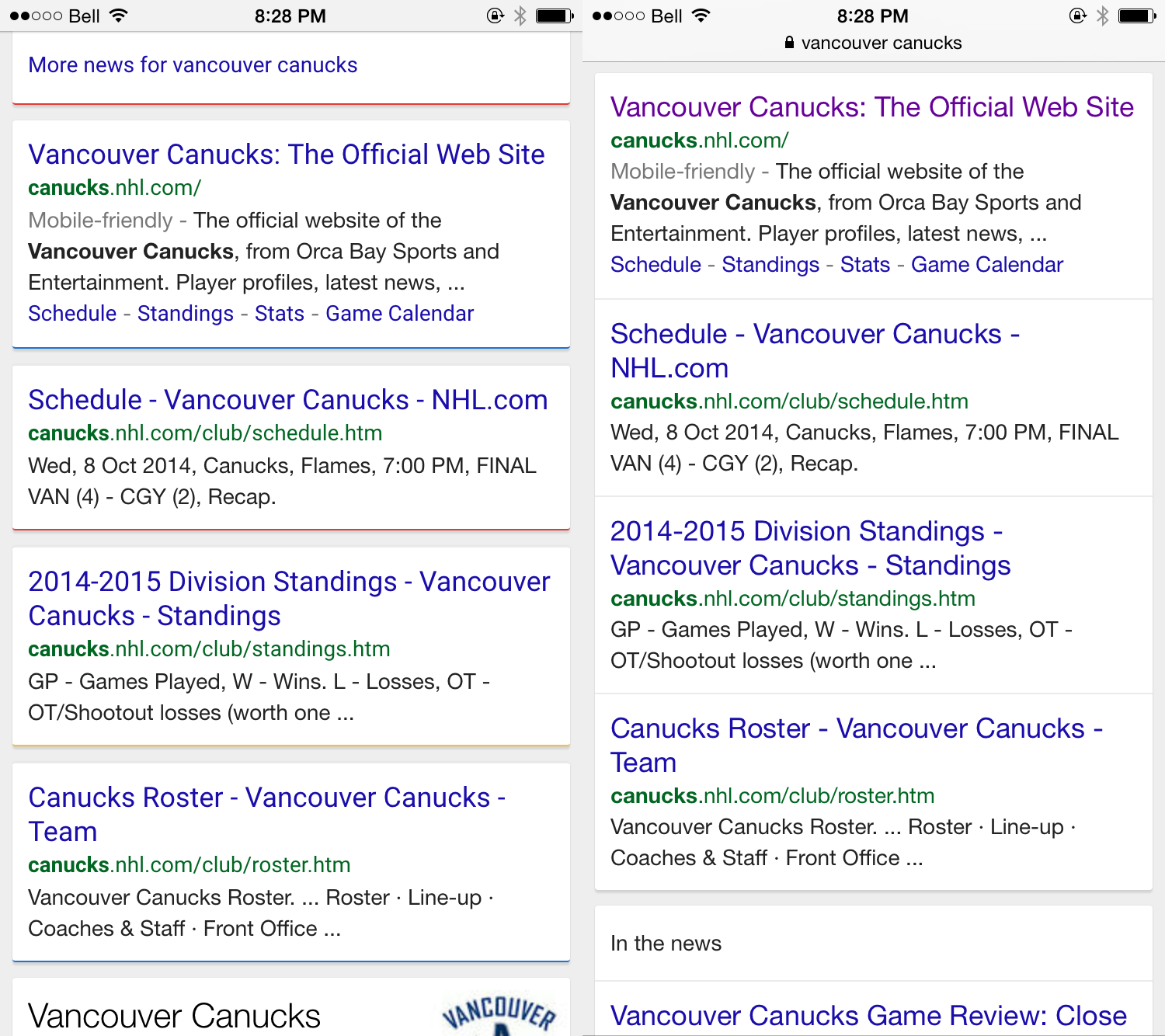Tap the rotation lock icon in right status bar
Screen dimensions: 1165x1036
click(x=1077, y=16)
